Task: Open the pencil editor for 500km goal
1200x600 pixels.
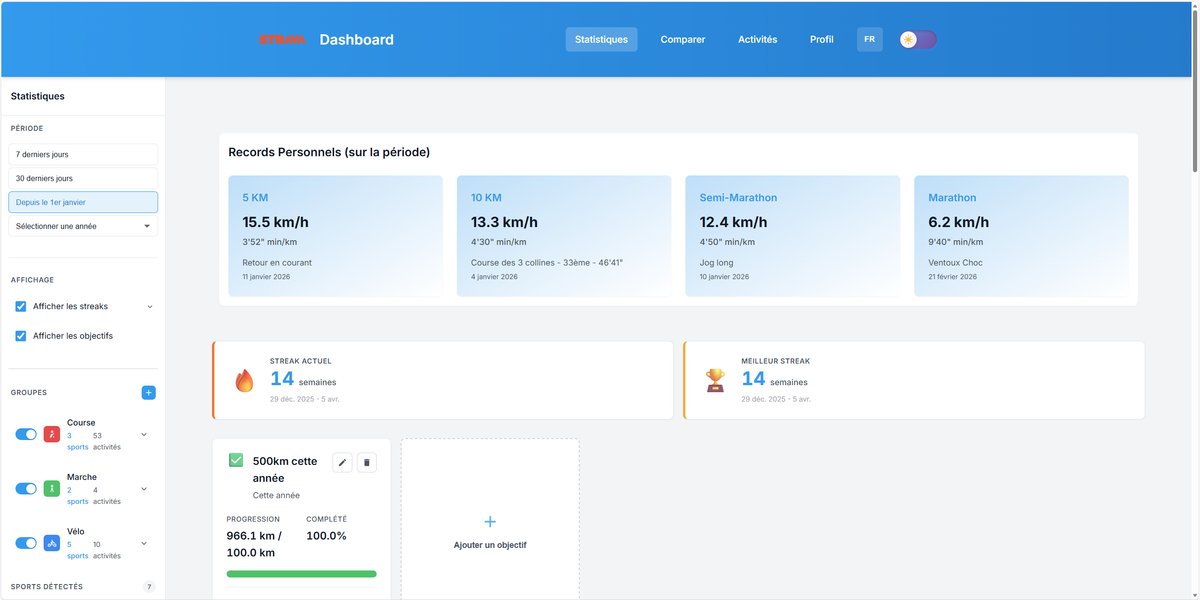Action: (x=342, y=462)
